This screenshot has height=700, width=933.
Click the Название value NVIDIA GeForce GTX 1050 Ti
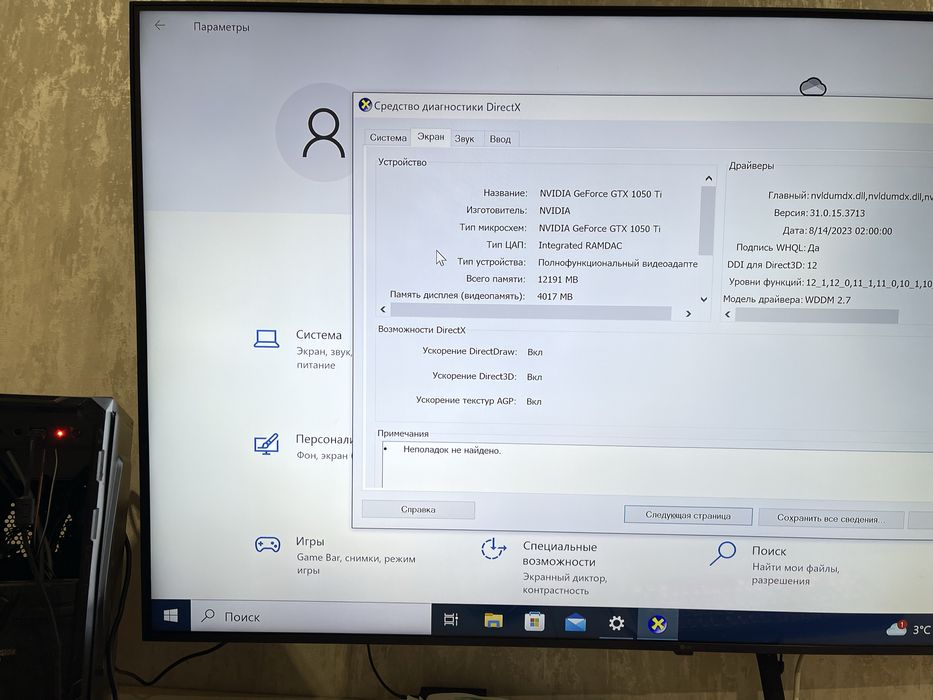(600, 194)
